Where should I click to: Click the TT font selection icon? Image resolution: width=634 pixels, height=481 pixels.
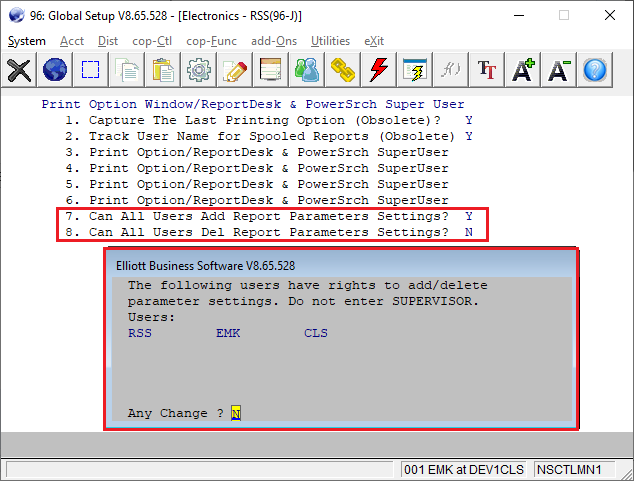click(486, 70)
